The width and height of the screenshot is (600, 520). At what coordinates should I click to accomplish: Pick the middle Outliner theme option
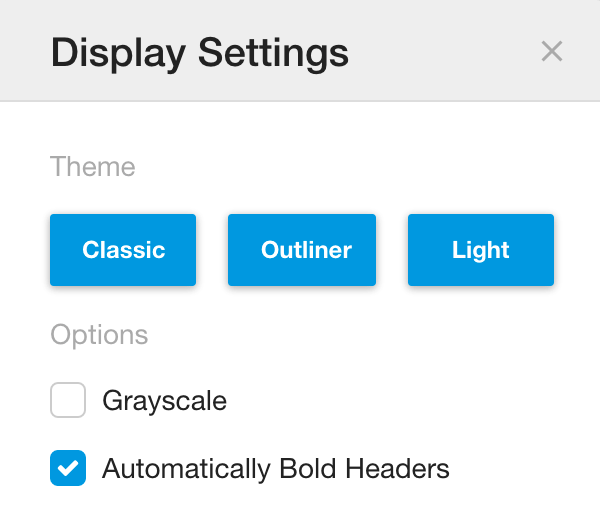[x=302, y=250]
